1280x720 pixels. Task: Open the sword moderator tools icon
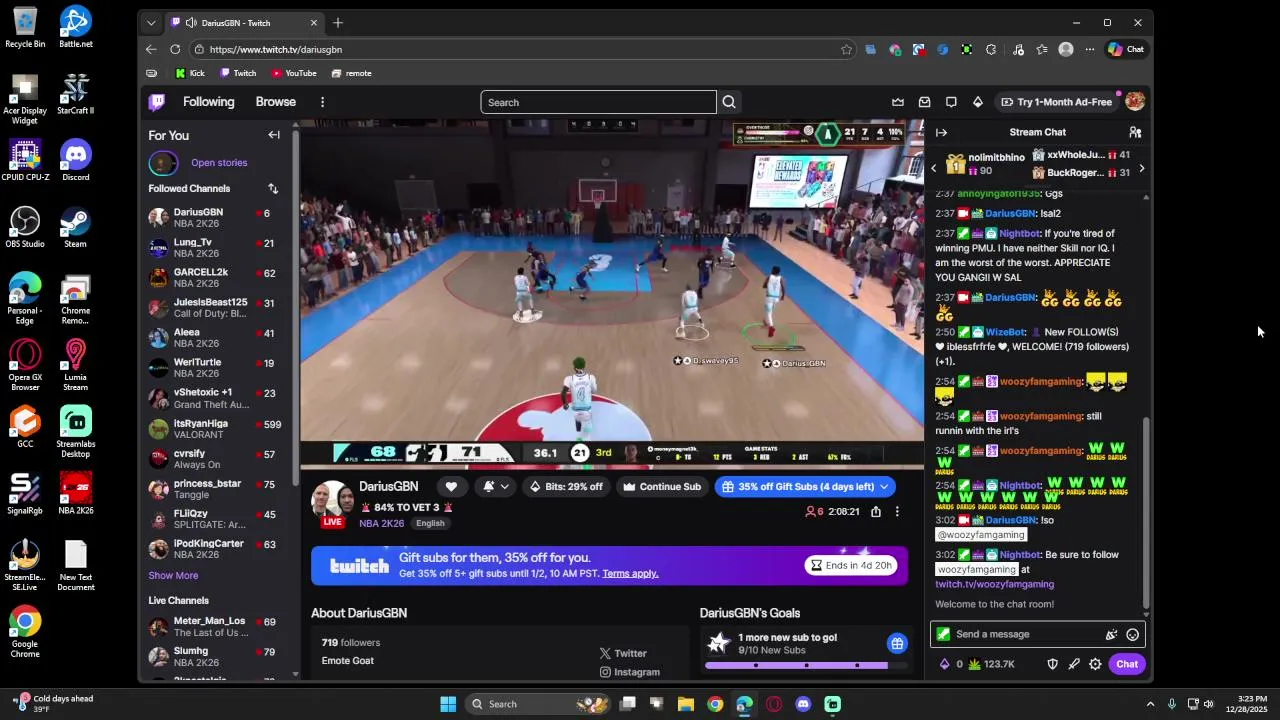coord(1074,664)
